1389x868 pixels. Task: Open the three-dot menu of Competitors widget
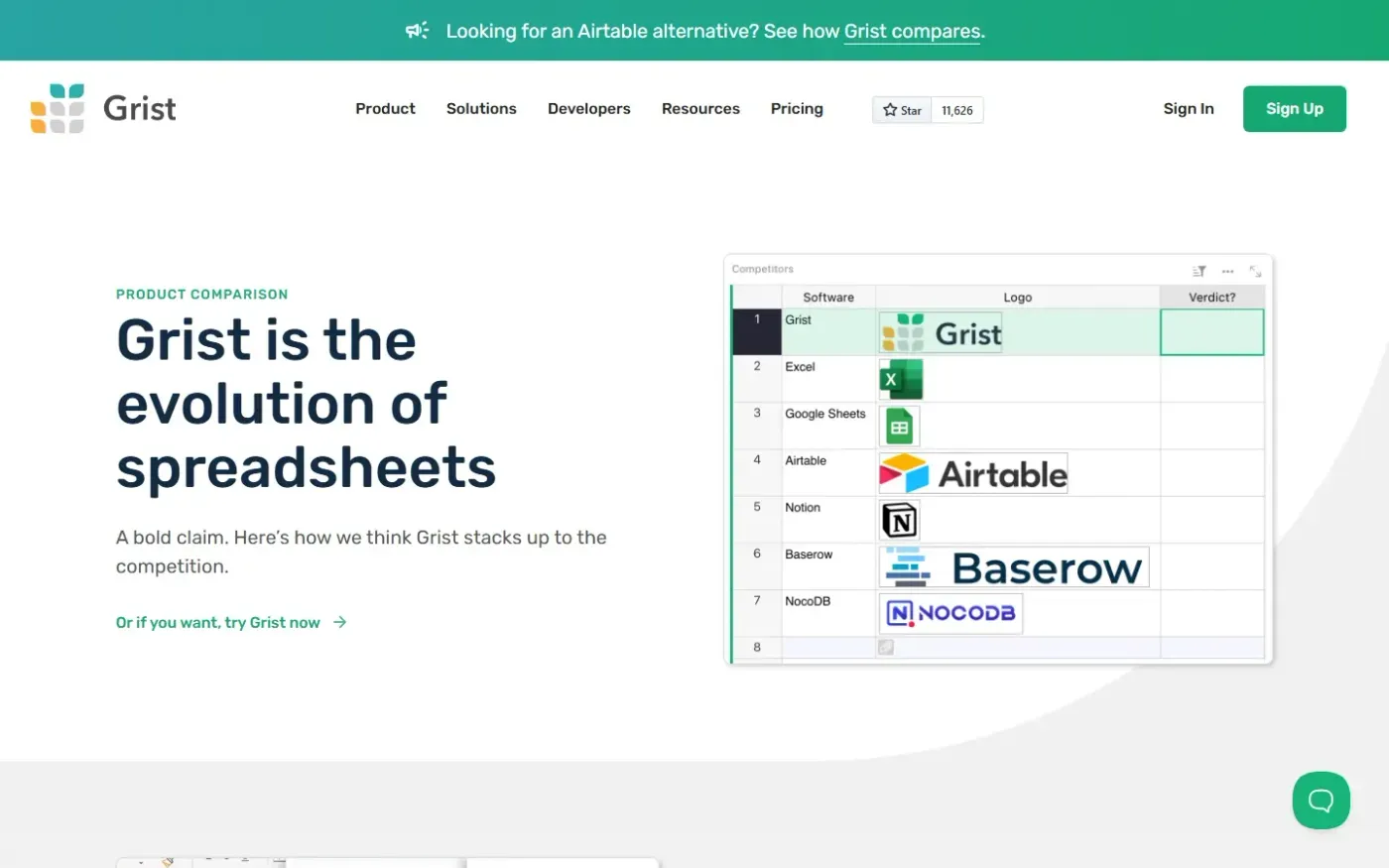1227,271
